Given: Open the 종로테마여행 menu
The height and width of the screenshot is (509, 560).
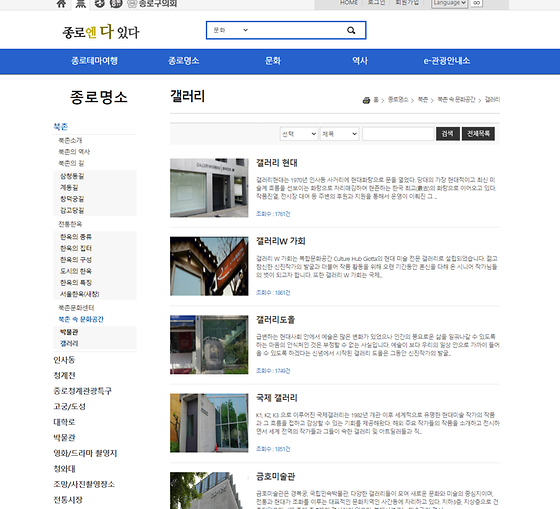Looking at the screenshot, I should coord(94,61).
